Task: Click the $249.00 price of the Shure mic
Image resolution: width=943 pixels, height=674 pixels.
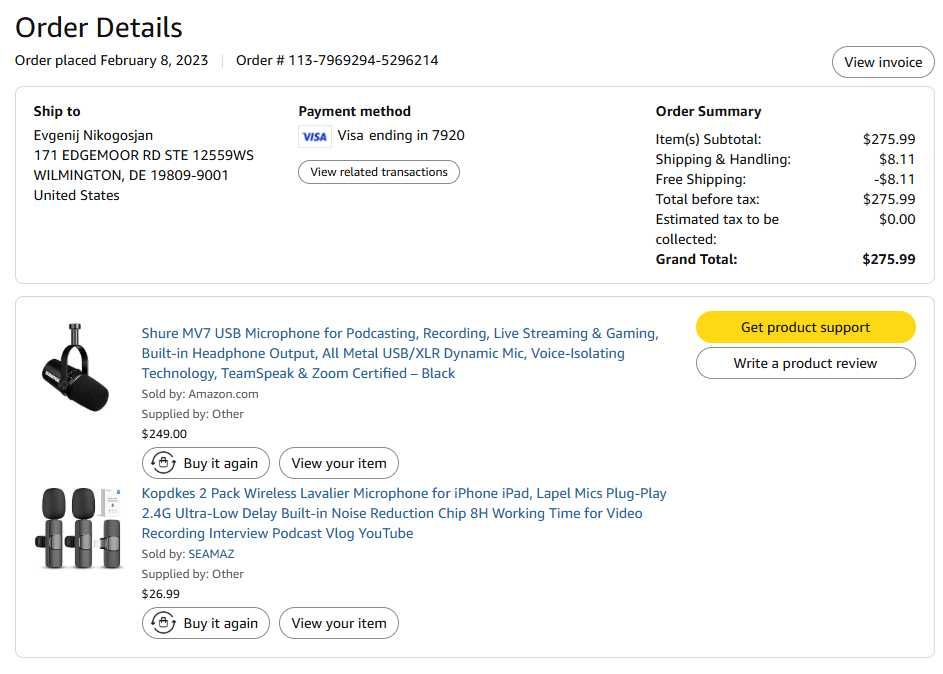Action: (164, 434)
